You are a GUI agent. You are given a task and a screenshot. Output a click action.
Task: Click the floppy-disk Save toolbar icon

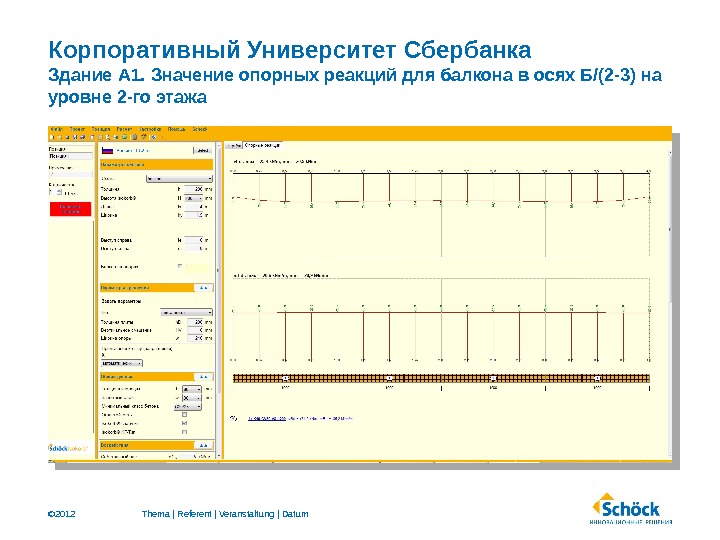point(75,137)
